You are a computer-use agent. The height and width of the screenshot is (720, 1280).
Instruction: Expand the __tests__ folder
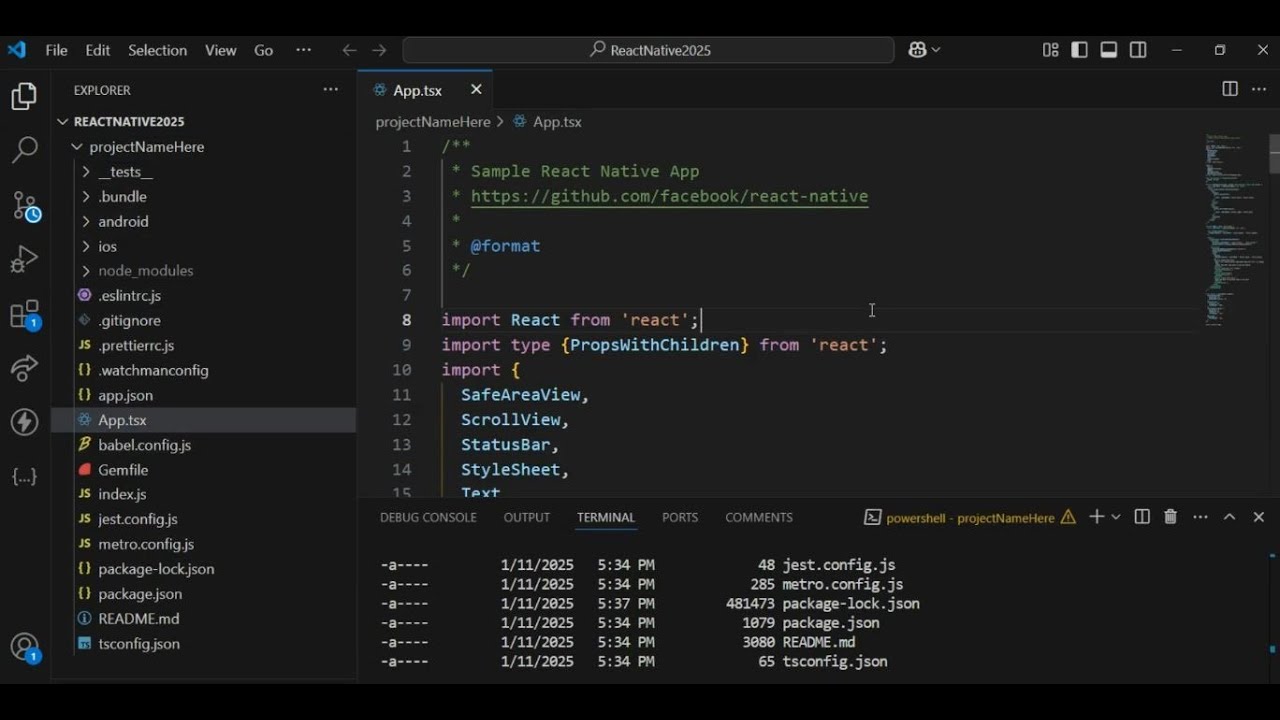pyautogui.click(x=125, y=172)
